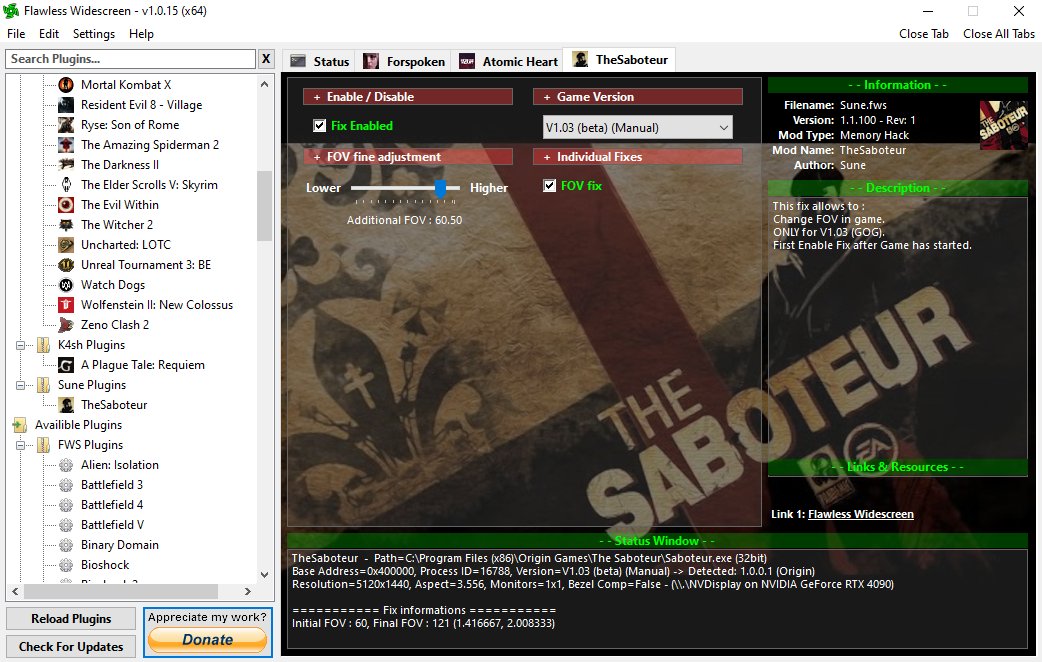Open the Settings menu
Screen dimensions: 1042x662
pos(94,34)
